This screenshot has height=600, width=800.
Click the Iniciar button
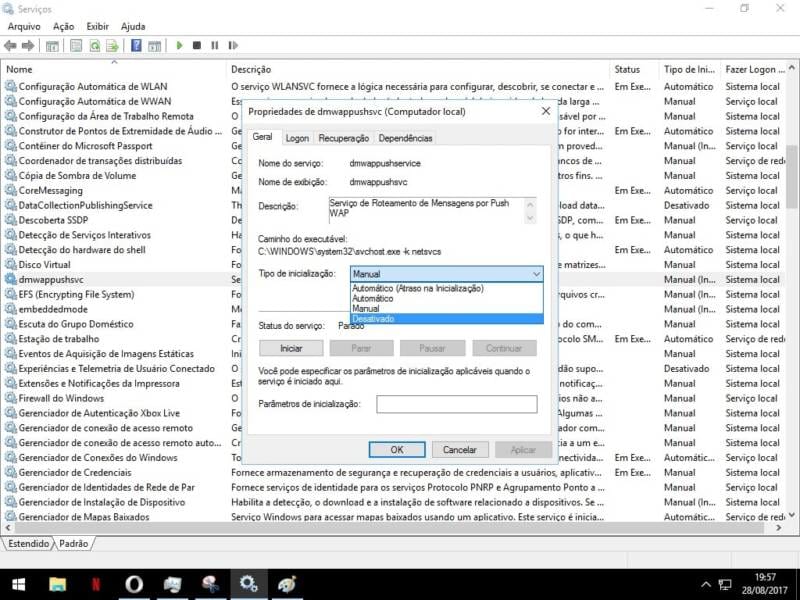tap(291, 348)
